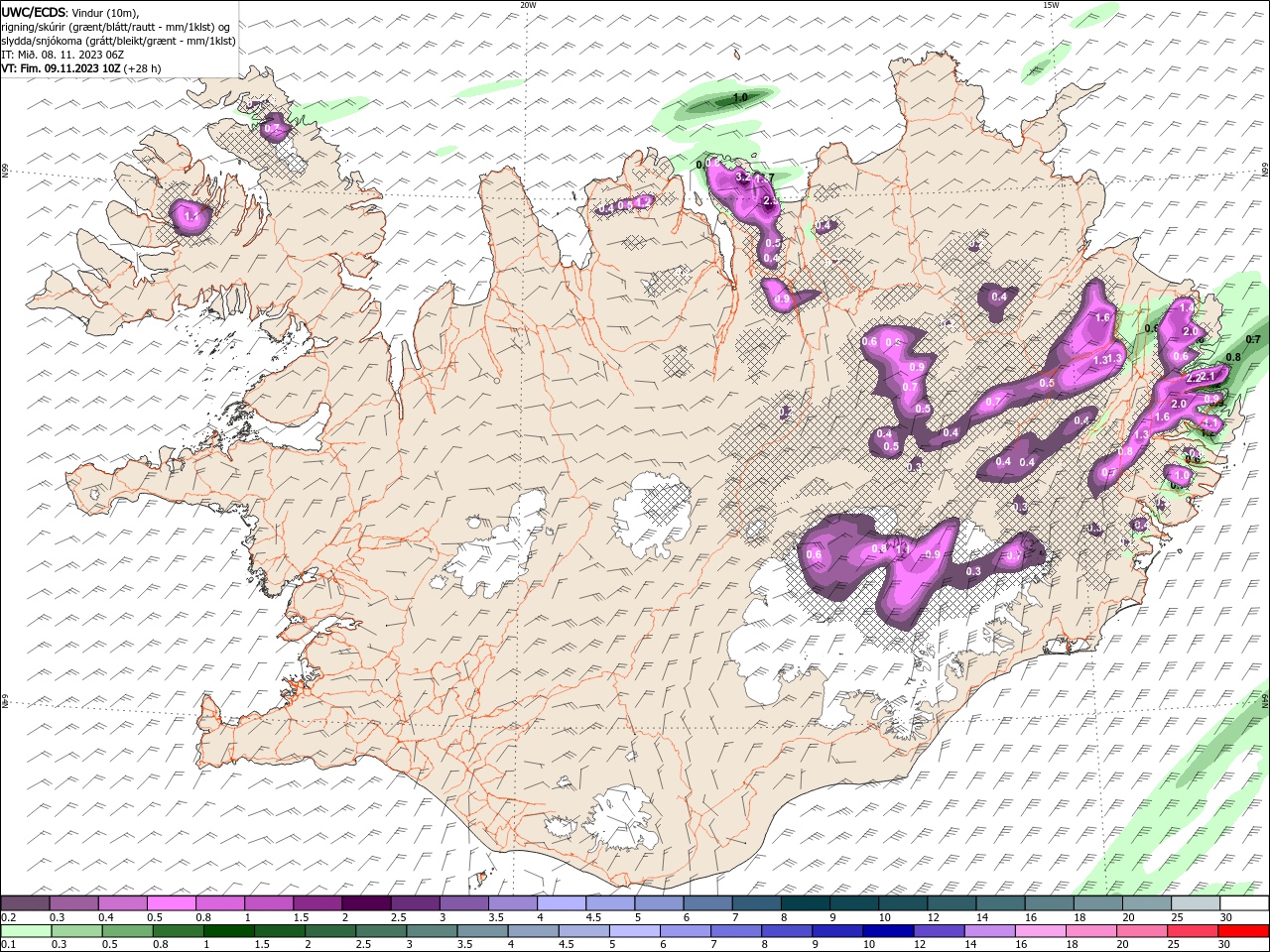Pick lower legend swatch between 8 and 9
Screen dimensions: 1270x952
point(787,931)
